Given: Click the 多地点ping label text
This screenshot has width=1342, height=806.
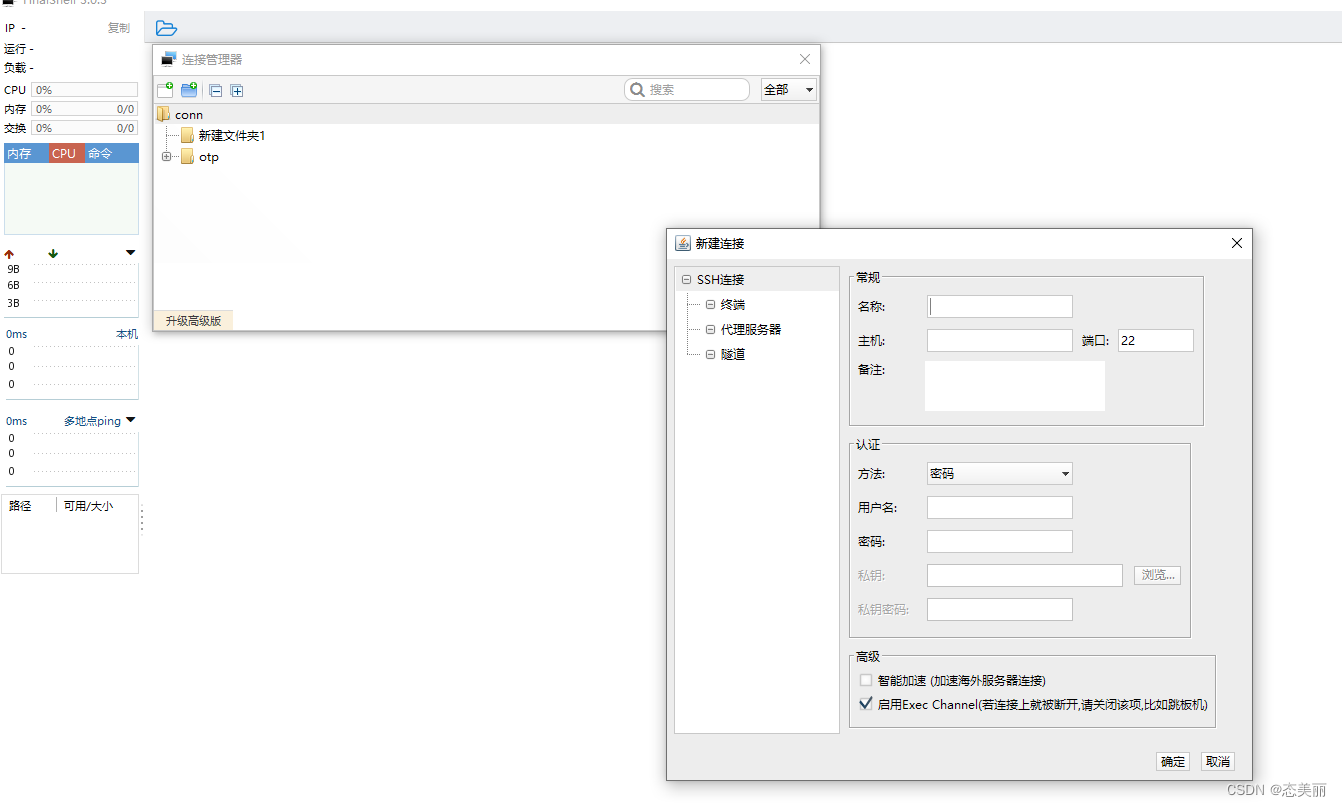Looking at the screenshot, I should (x=92, y=421).
